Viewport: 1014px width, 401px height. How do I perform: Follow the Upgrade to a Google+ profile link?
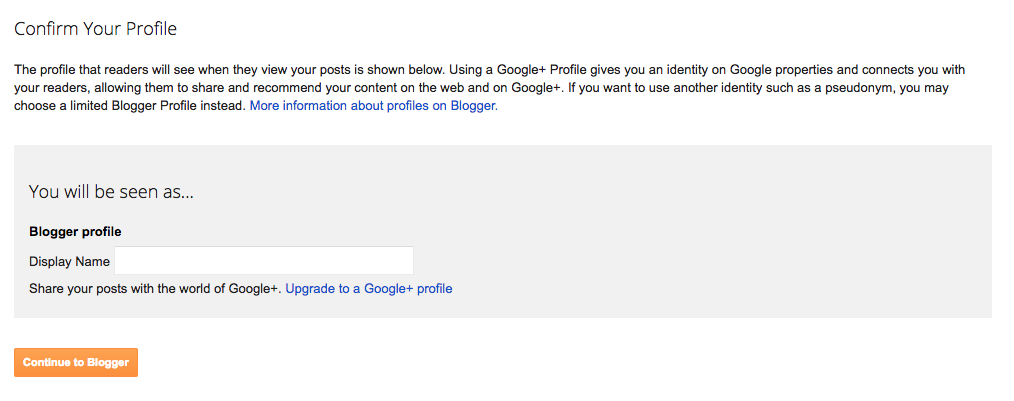pyautogui.click(x=368, y=289)
